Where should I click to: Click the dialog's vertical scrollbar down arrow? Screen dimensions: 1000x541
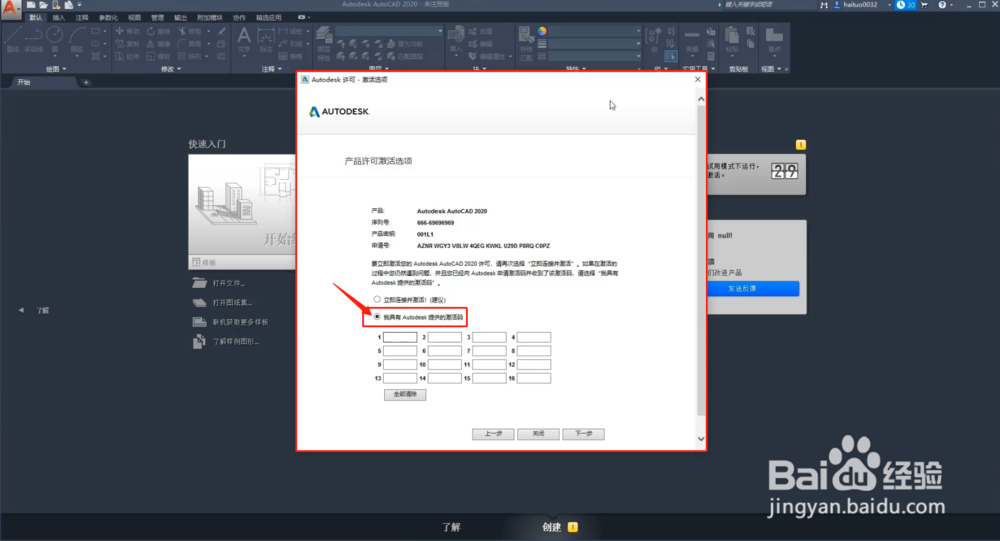701,439
